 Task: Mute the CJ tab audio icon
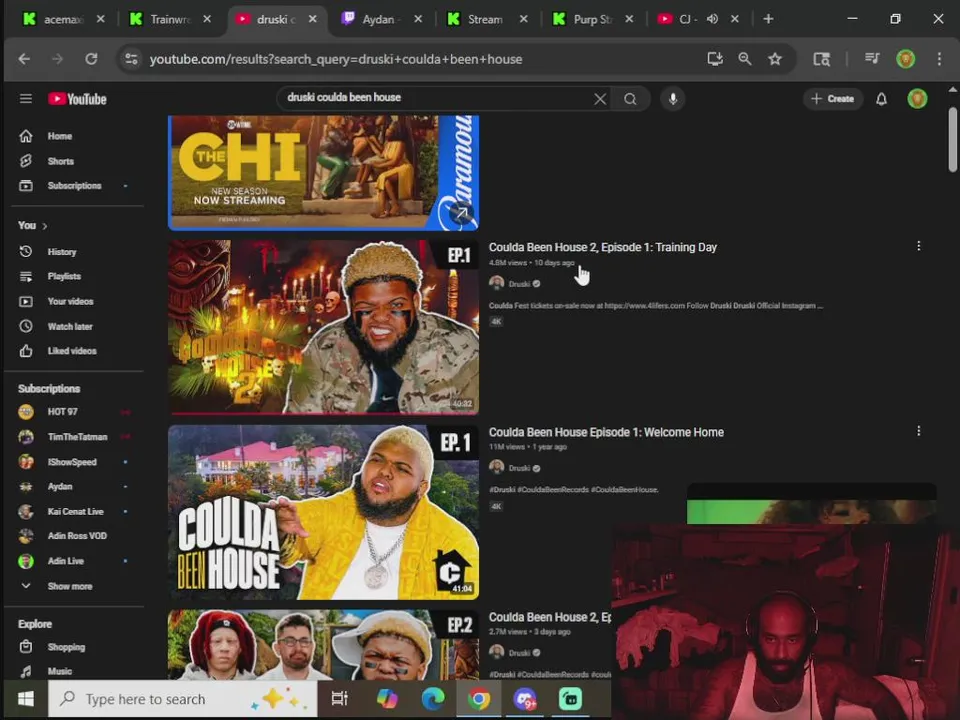click(712, 19)
